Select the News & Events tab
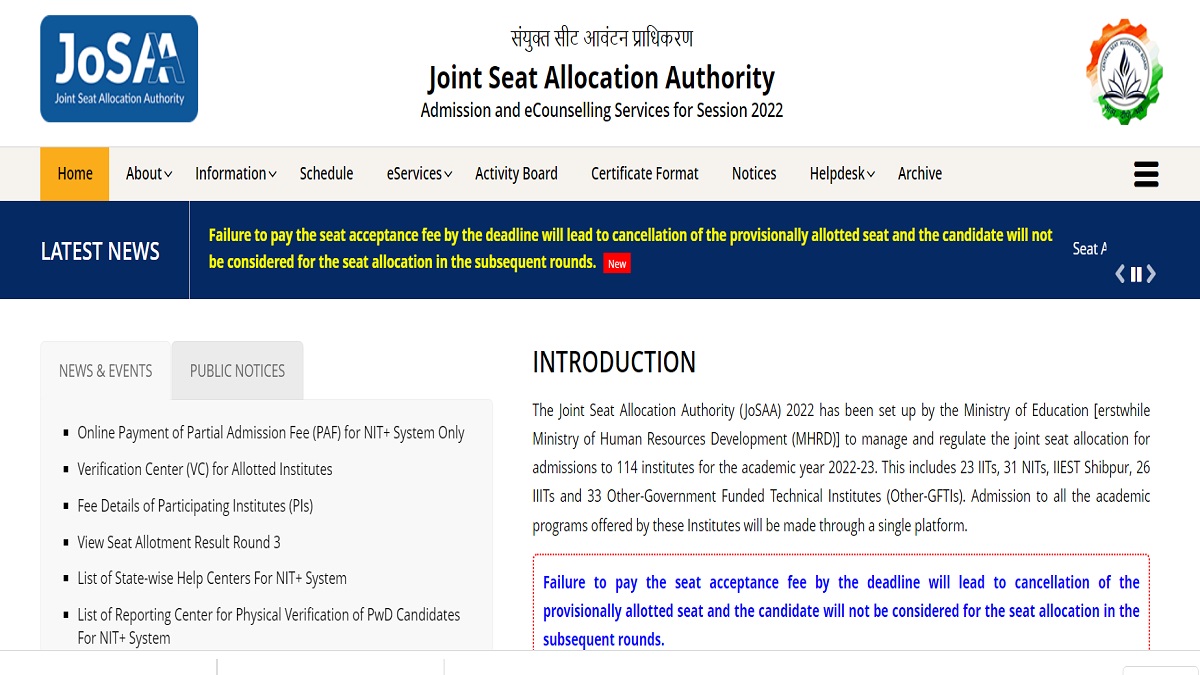This screenshot has width=1200, height=675. click(106, 371)
